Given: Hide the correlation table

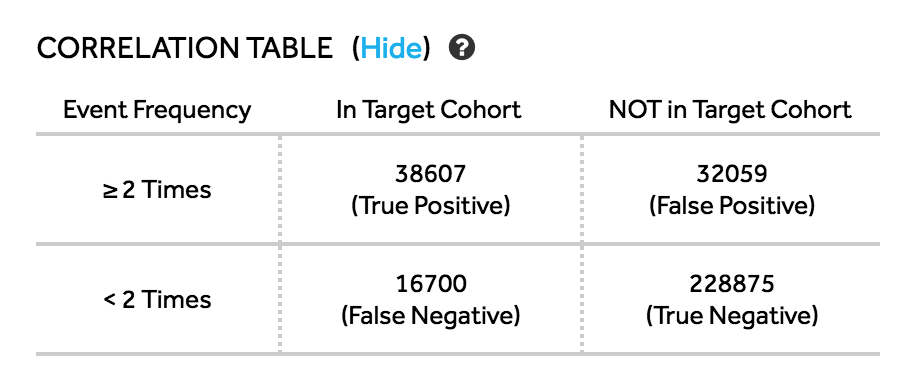Looking at the screenshot, I should click(x=391, y=48).
